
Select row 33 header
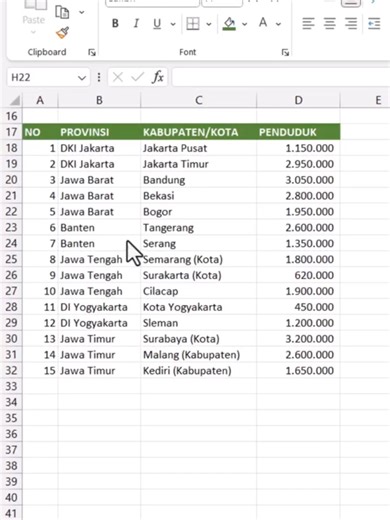pyautogui.click(x=11, y=386)
